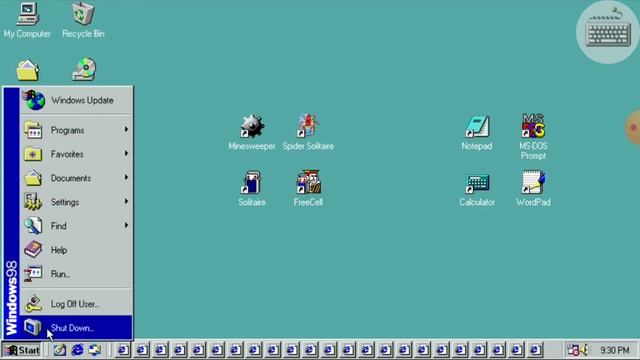Open the Recycle Bin desktop icon
The height and width of the screenshot is (360, 640).
point(83,20)
